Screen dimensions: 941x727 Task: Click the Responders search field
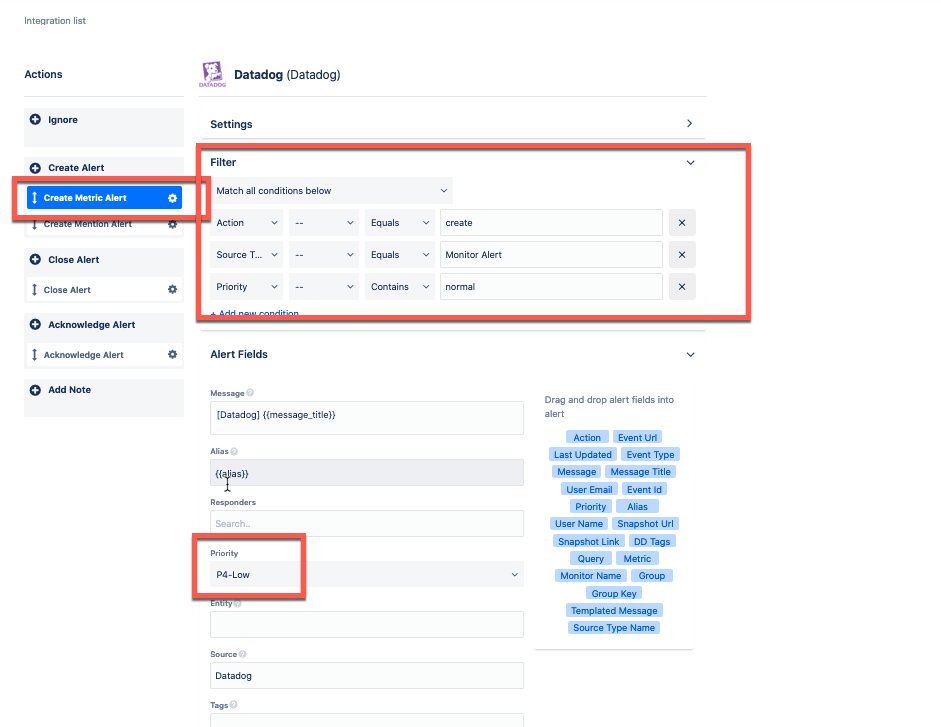tap(367, 523)
